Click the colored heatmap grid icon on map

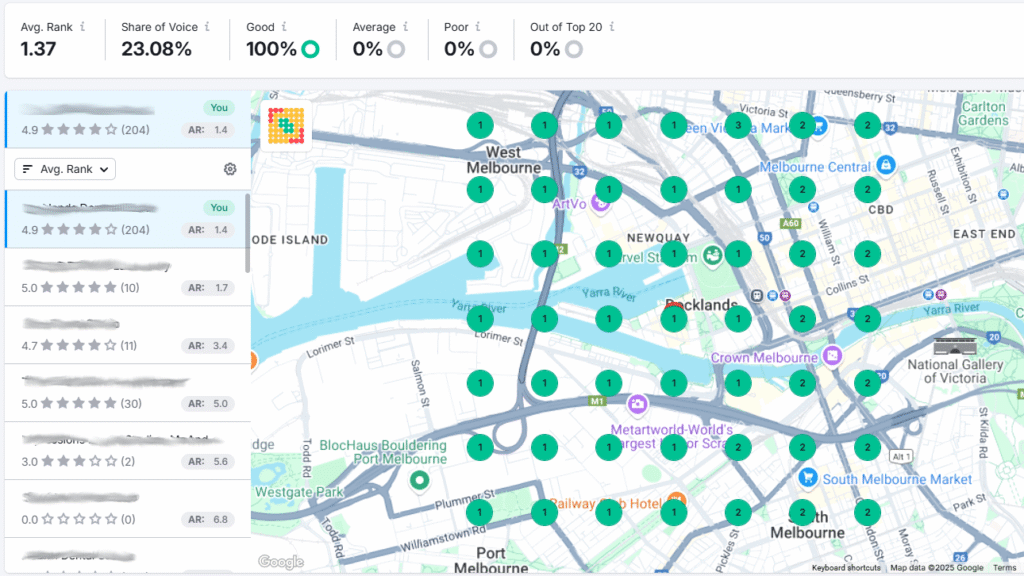pyautogui.click(x=286, y=125)
